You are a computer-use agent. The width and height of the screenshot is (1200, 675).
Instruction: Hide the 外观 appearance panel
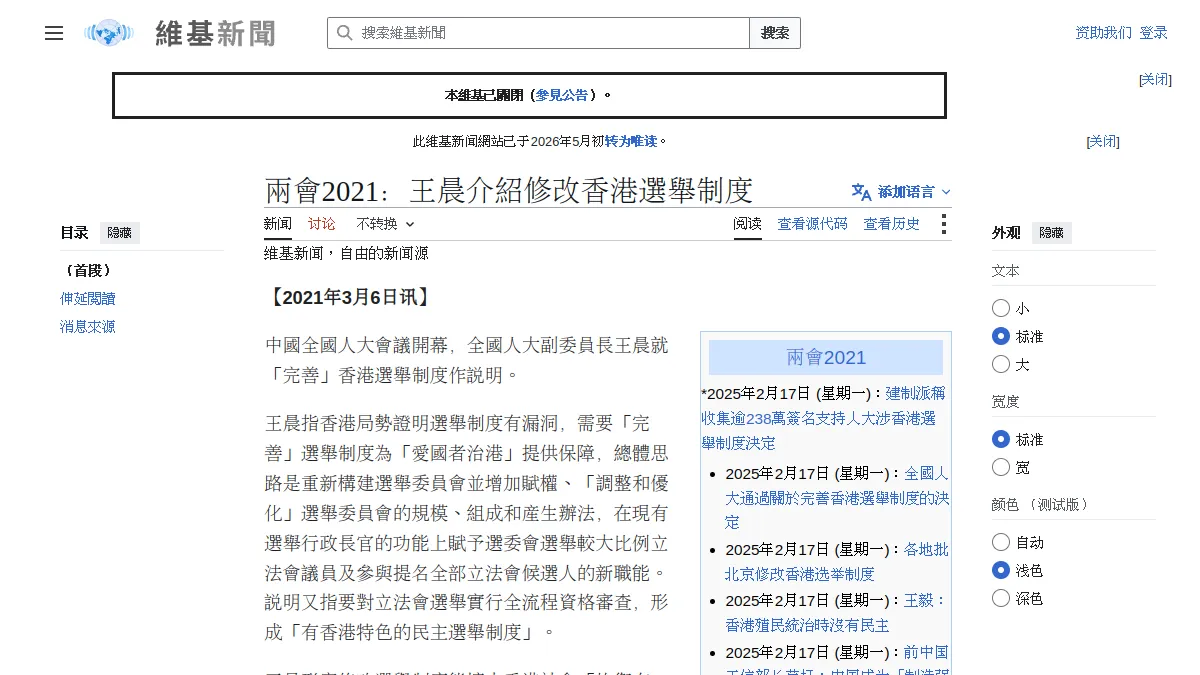(x=1052, y=233)
